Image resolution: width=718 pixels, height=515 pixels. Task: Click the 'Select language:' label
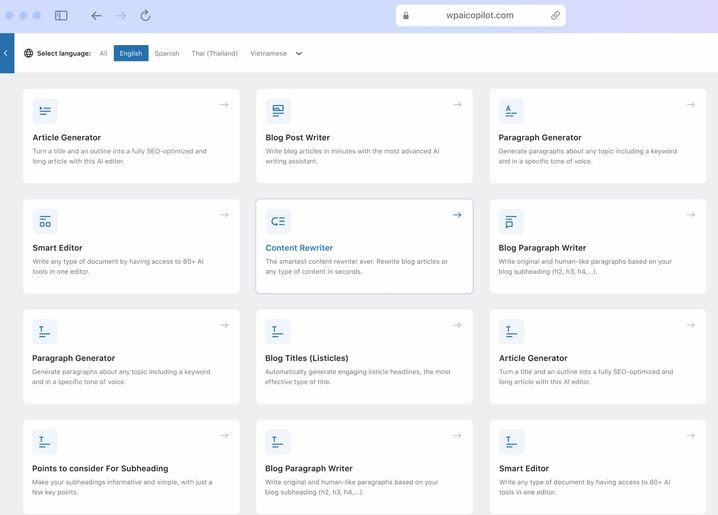tap(64, 53)
